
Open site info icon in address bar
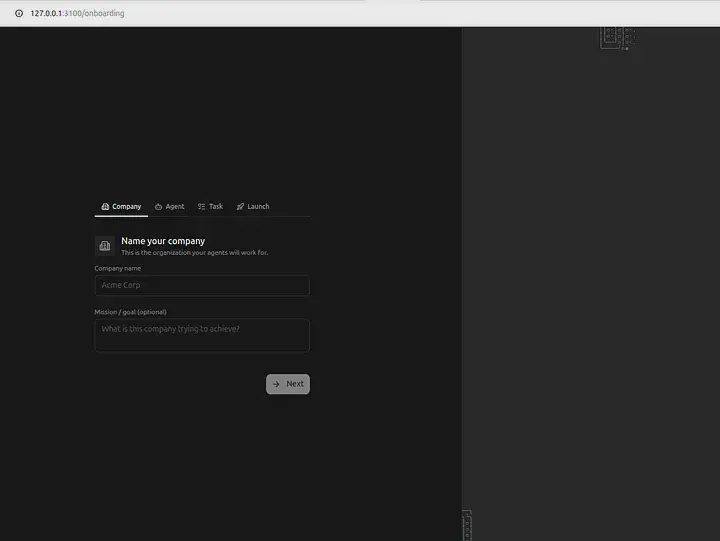coord(18,13)
